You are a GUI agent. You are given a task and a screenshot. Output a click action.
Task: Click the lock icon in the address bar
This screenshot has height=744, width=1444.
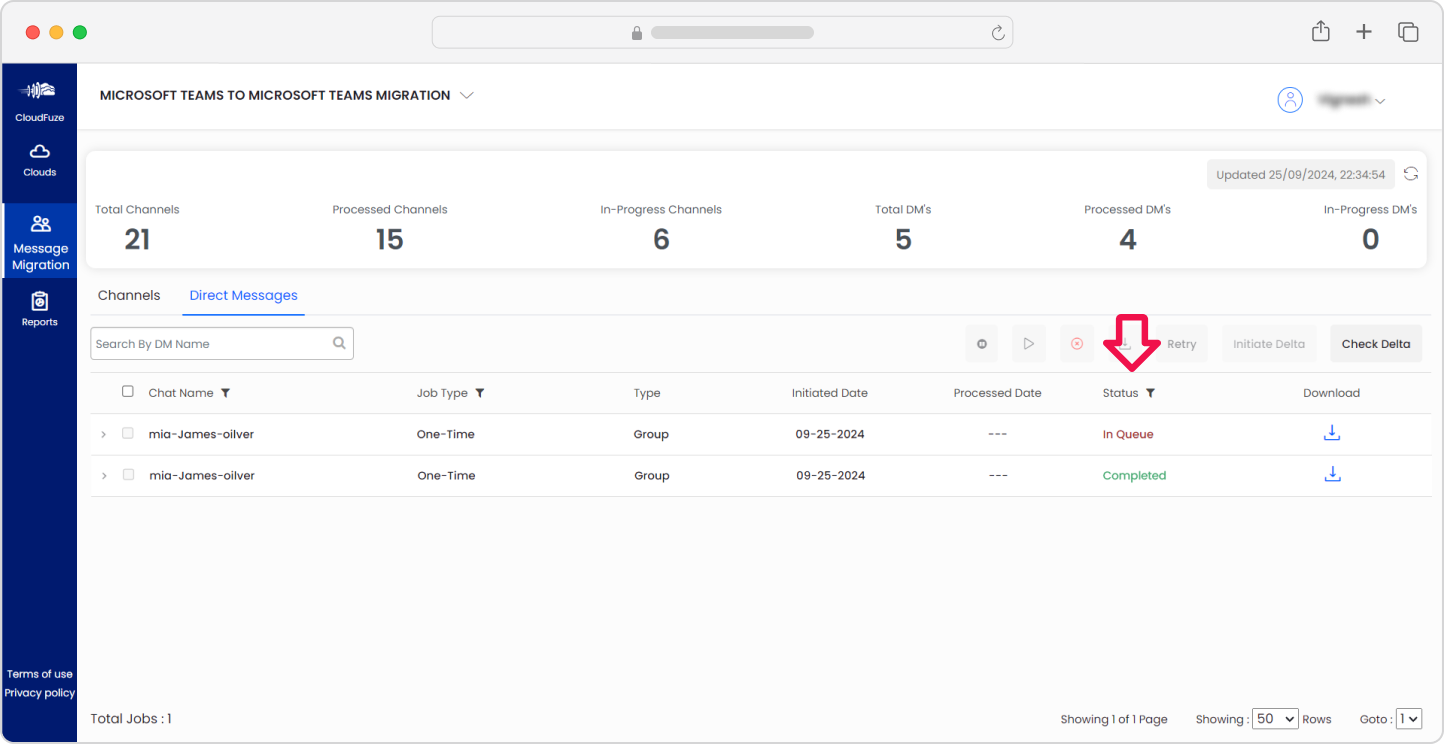(x=636, y=33)
